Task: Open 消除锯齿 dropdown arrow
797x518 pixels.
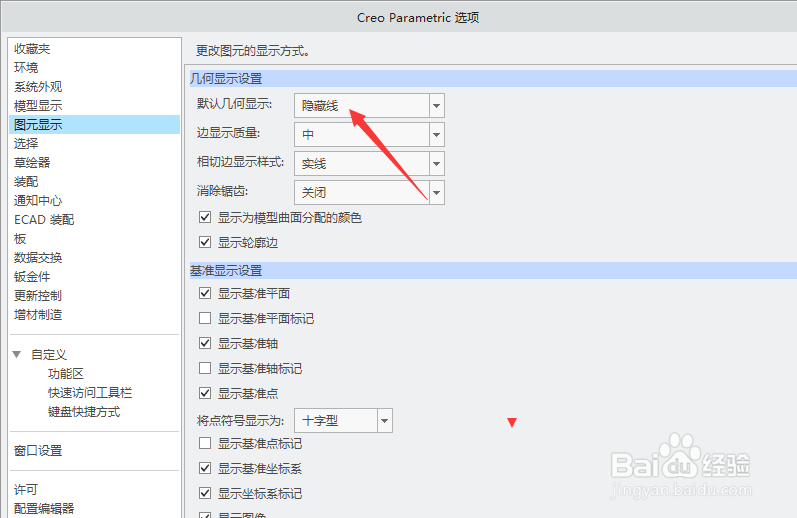Action: 437,193
